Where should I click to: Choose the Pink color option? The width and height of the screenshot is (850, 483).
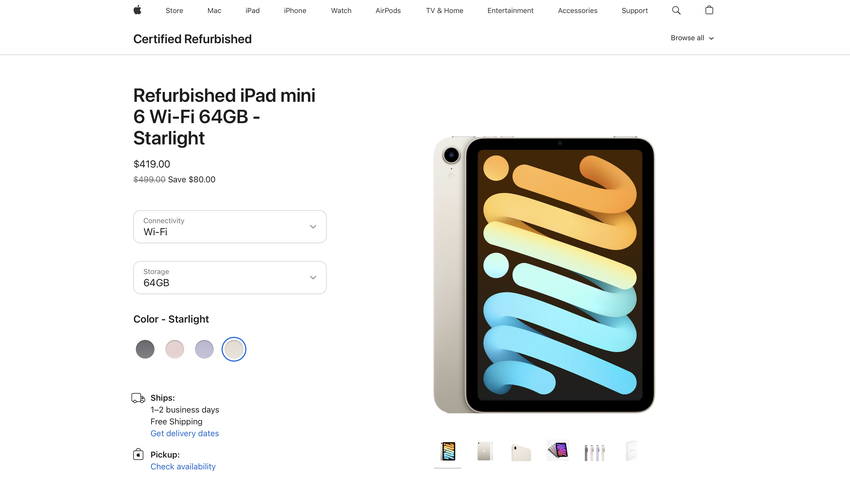(x=175, y=349)
